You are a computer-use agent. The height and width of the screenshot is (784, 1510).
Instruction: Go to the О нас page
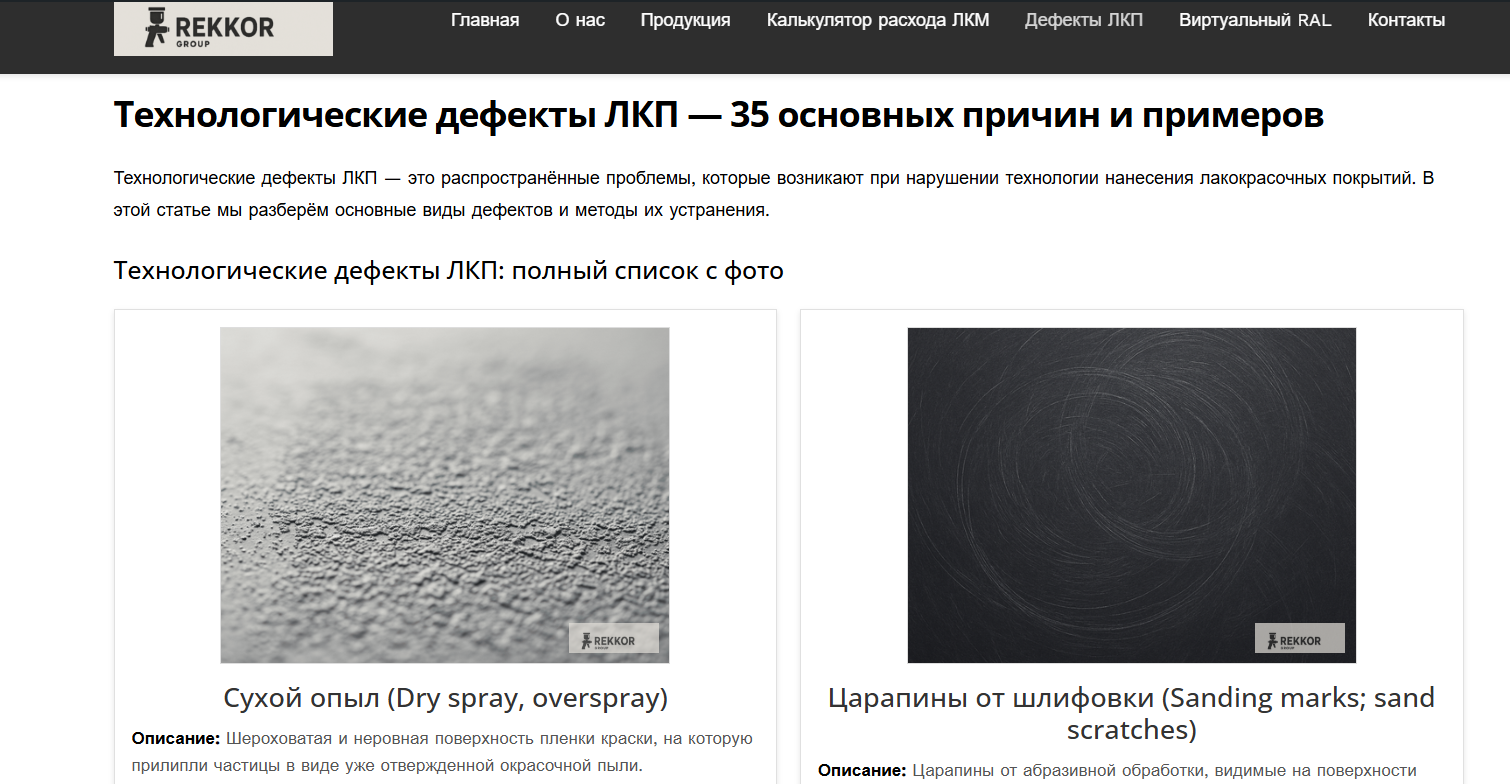click(580, 20)
